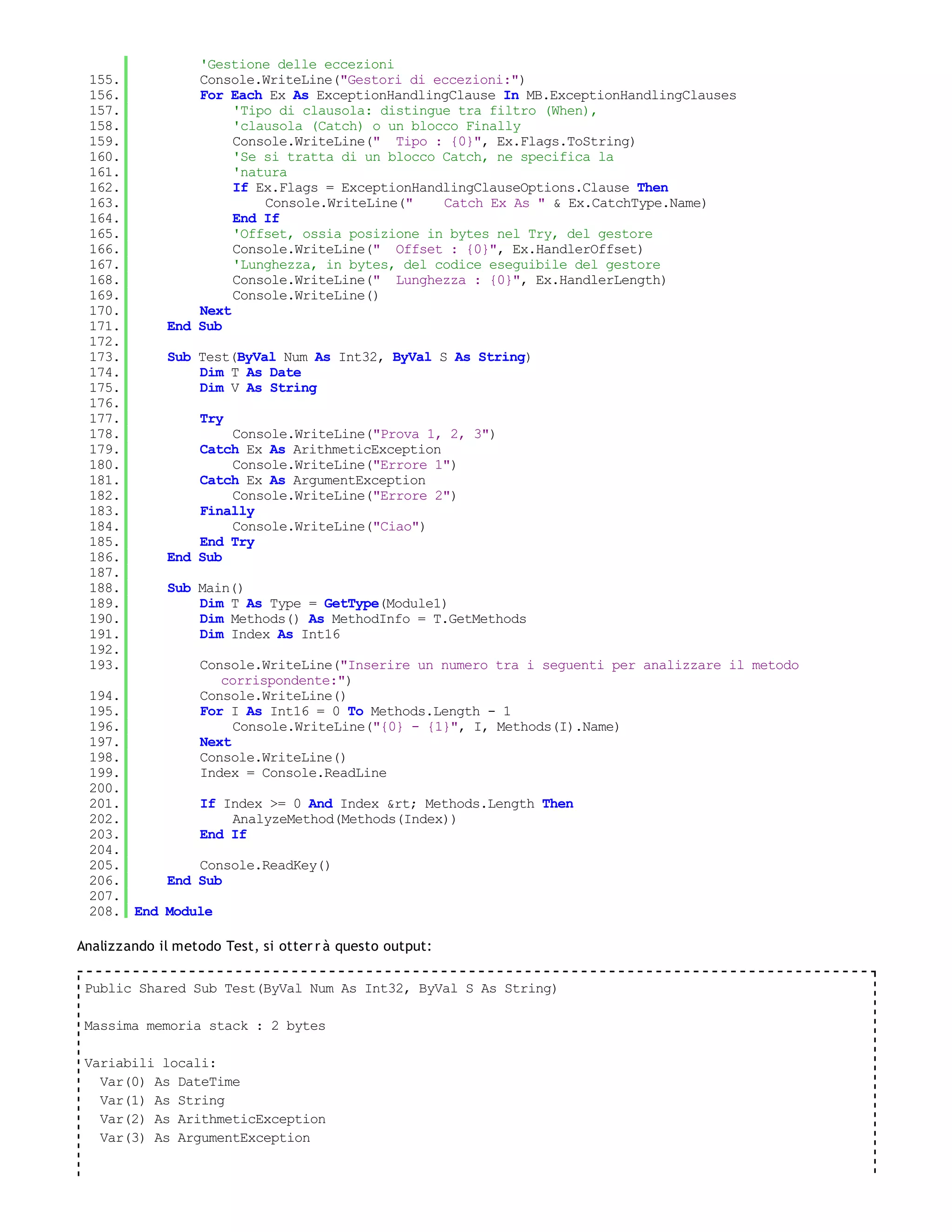Click the 'For Each' keyword on line 156
This screenshot has height=1232, width=952.
(x=231, y=95)
